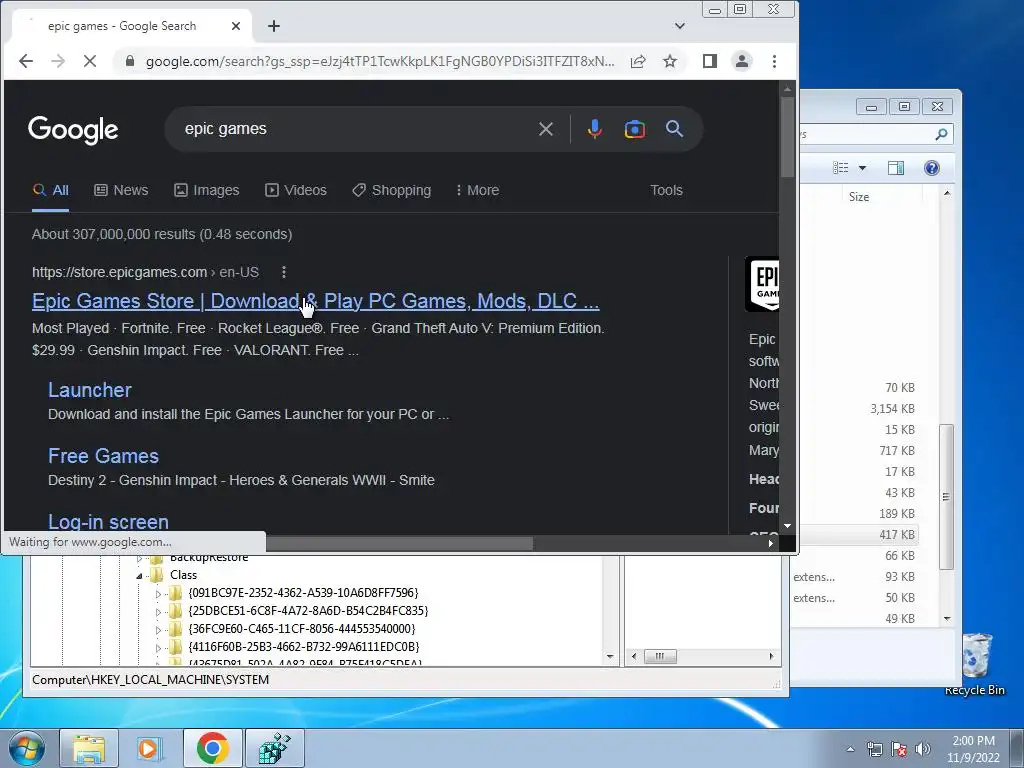Open Windows Explorer from the taskbar
This screenshot has width=1024, height=768.
point(89,749)
